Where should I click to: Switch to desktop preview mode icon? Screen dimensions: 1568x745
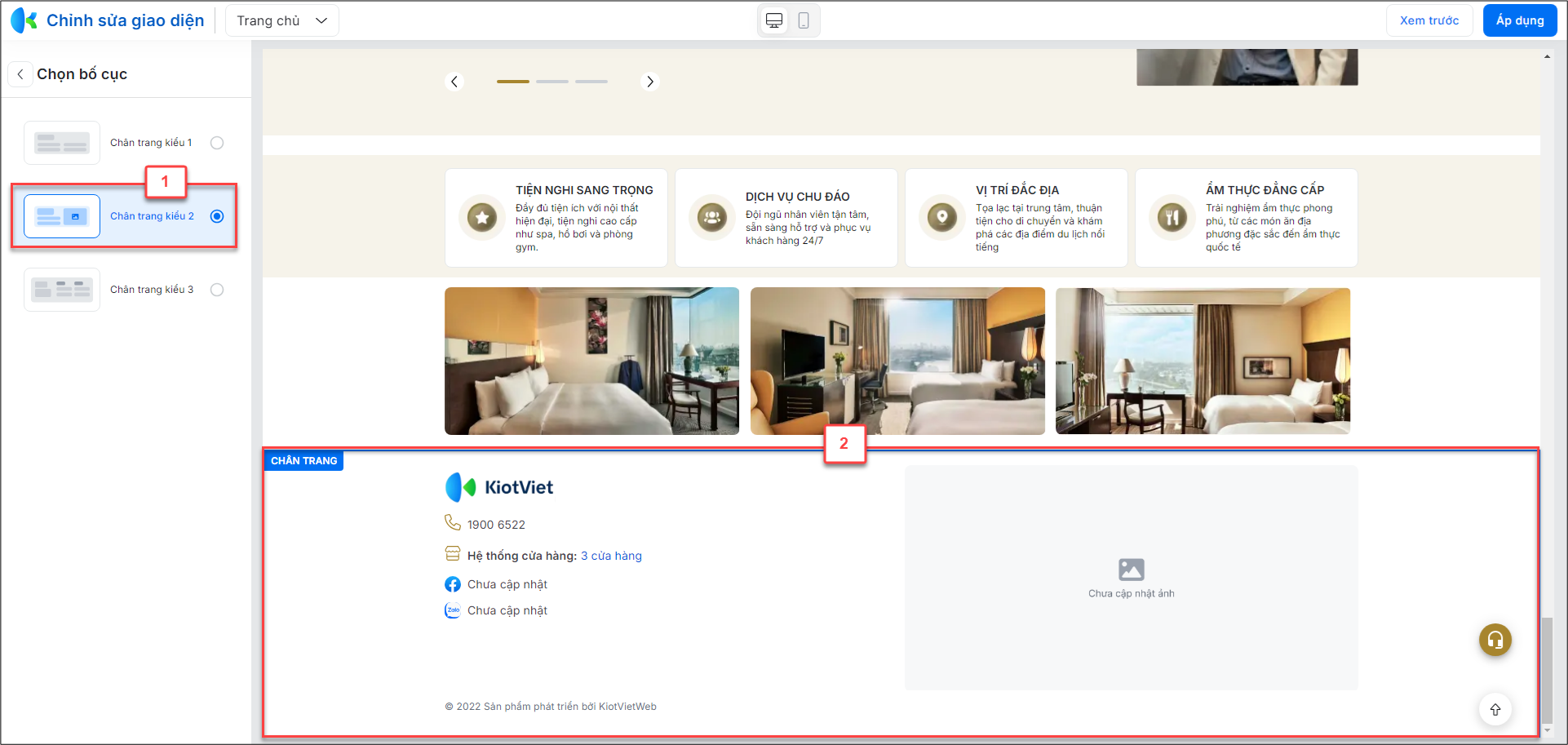(774, 20)
